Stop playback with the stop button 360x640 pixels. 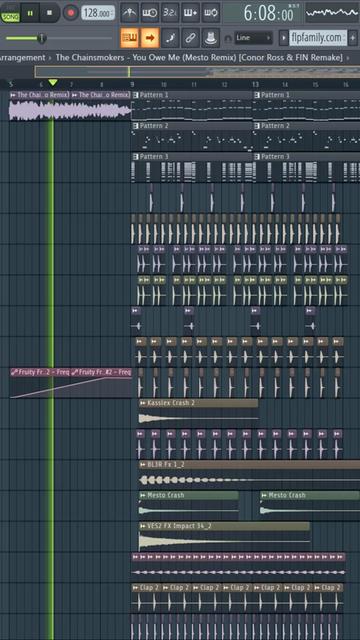49,13
